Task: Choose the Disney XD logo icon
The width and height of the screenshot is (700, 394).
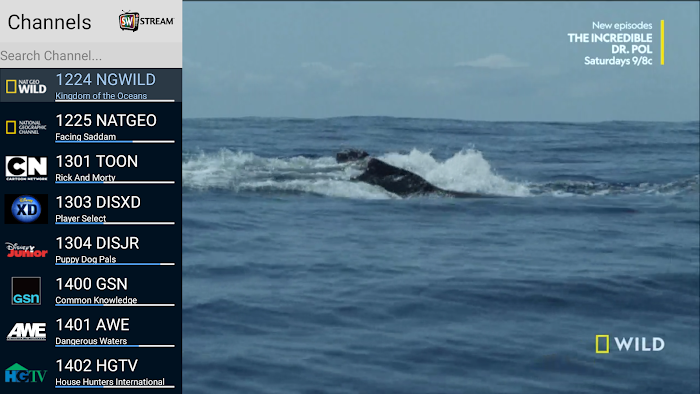Action: coord(26,209)
